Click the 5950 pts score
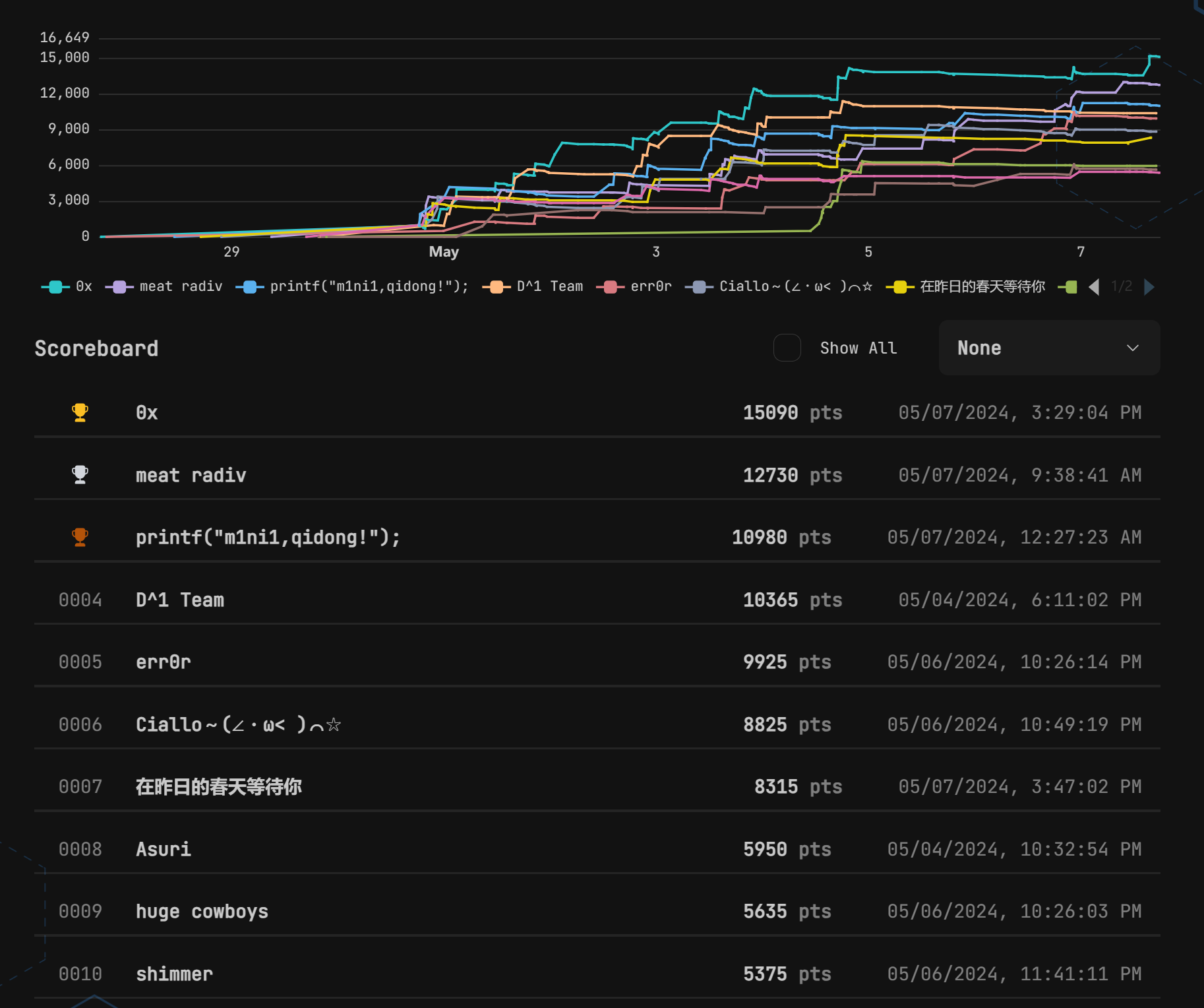The image size is (1204, 1008). [787, 849]
